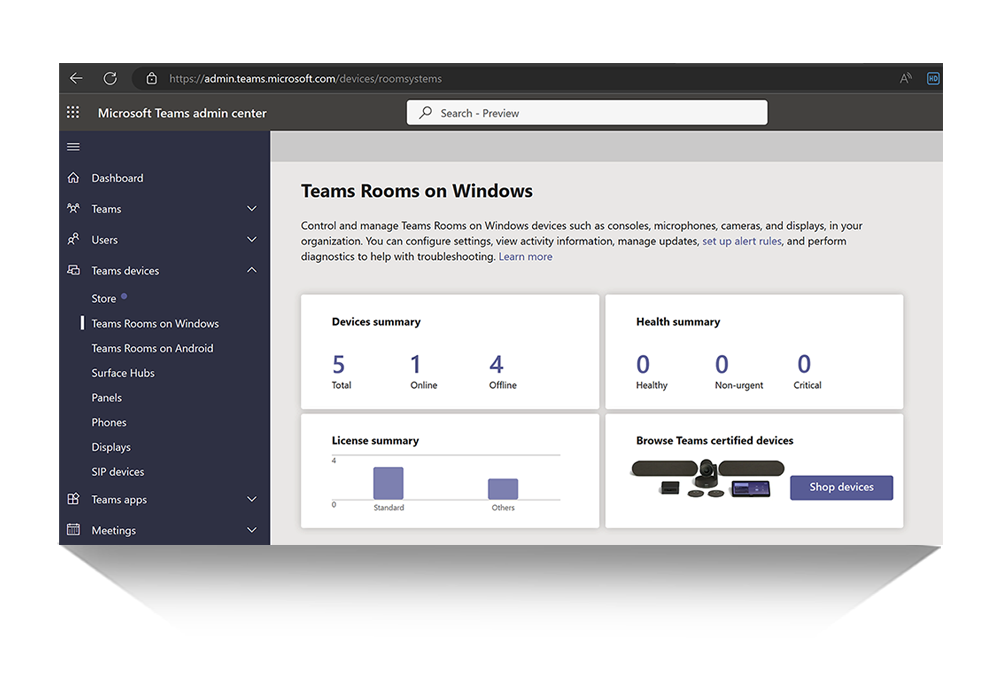Go back using browser back arrow
1000x700 pixels.
click(77, 78)
